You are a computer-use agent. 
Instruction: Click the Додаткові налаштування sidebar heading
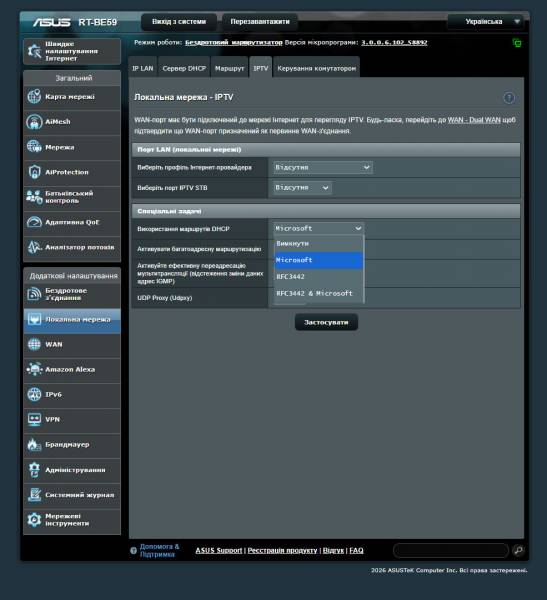pyautogui.click(x=73, y=276)
